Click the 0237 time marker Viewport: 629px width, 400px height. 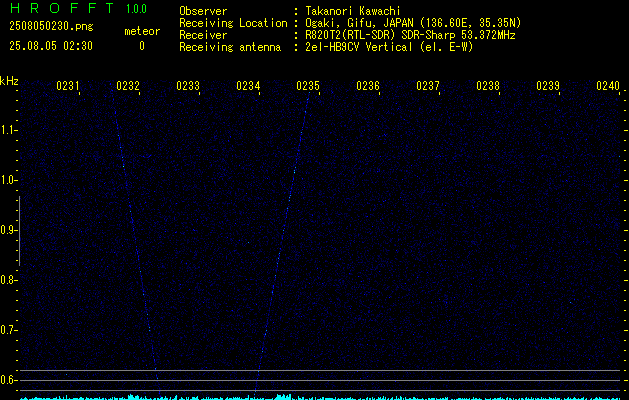click(428, 85)
